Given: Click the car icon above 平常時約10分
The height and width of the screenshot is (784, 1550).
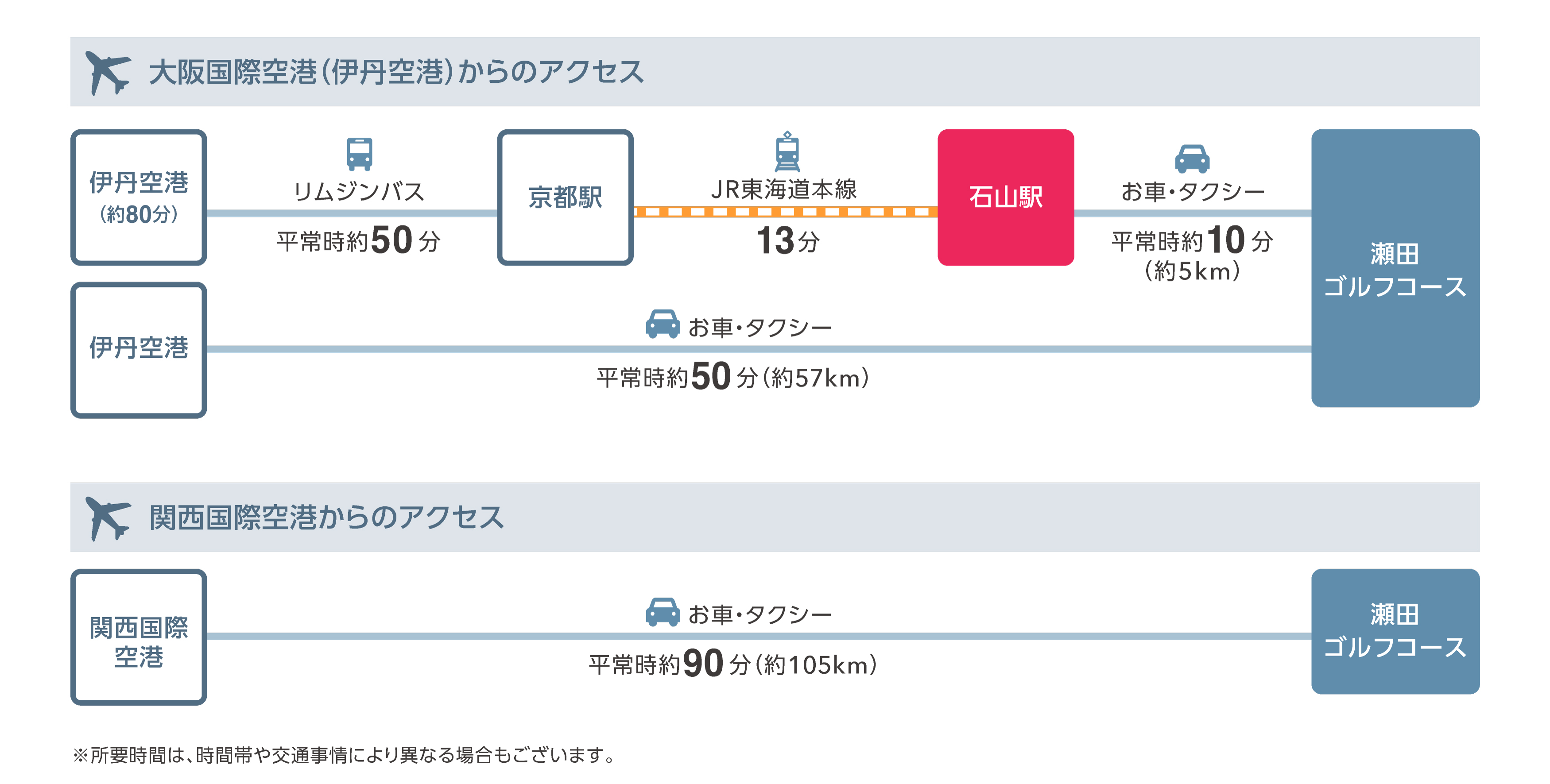Looking at the screenshot, I should (x=1191, y=158).
